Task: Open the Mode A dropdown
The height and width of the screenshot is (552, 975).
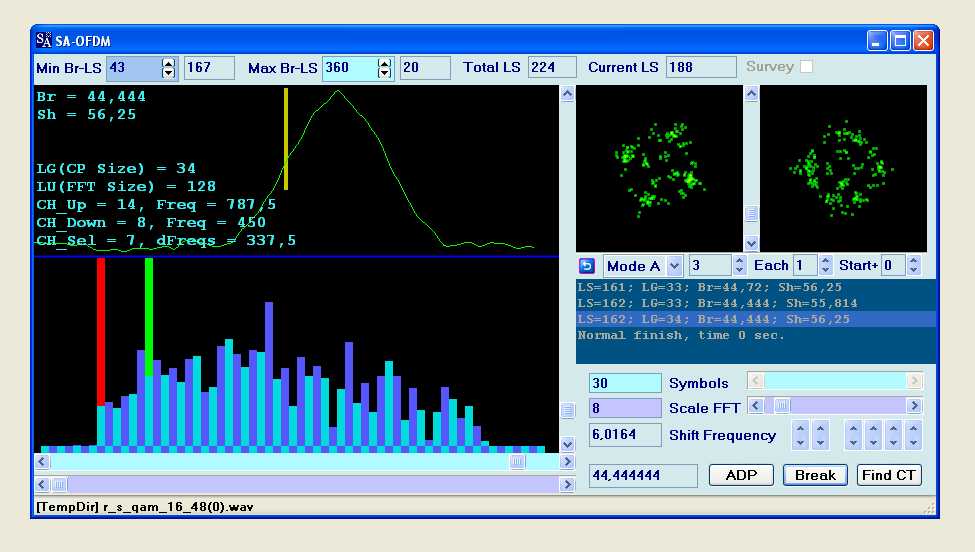Action: click(675, 266)
